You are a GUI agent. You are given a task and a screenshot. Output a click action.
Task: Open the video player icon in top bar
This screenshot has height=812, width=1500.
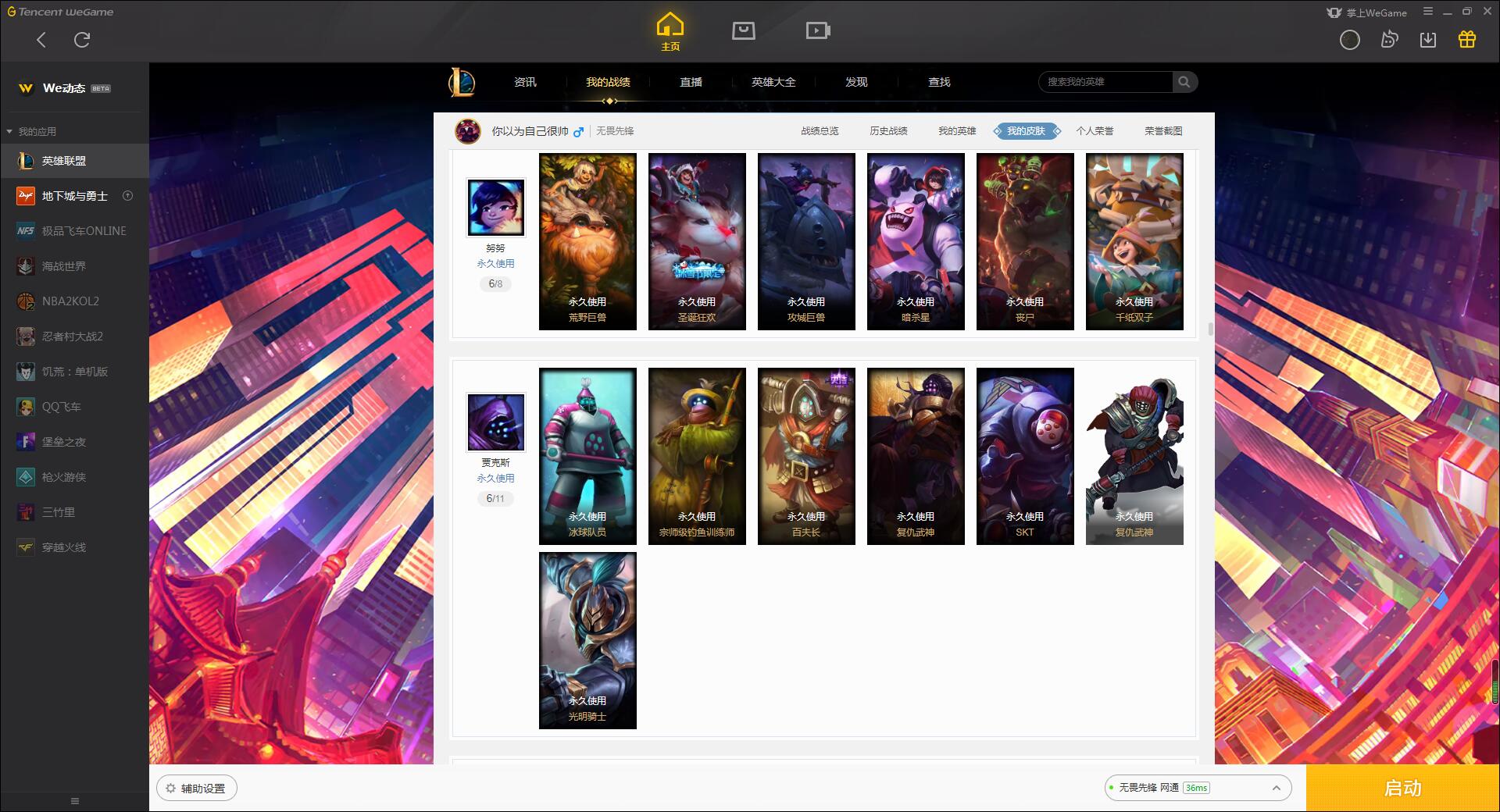click(x=818, y=30)
